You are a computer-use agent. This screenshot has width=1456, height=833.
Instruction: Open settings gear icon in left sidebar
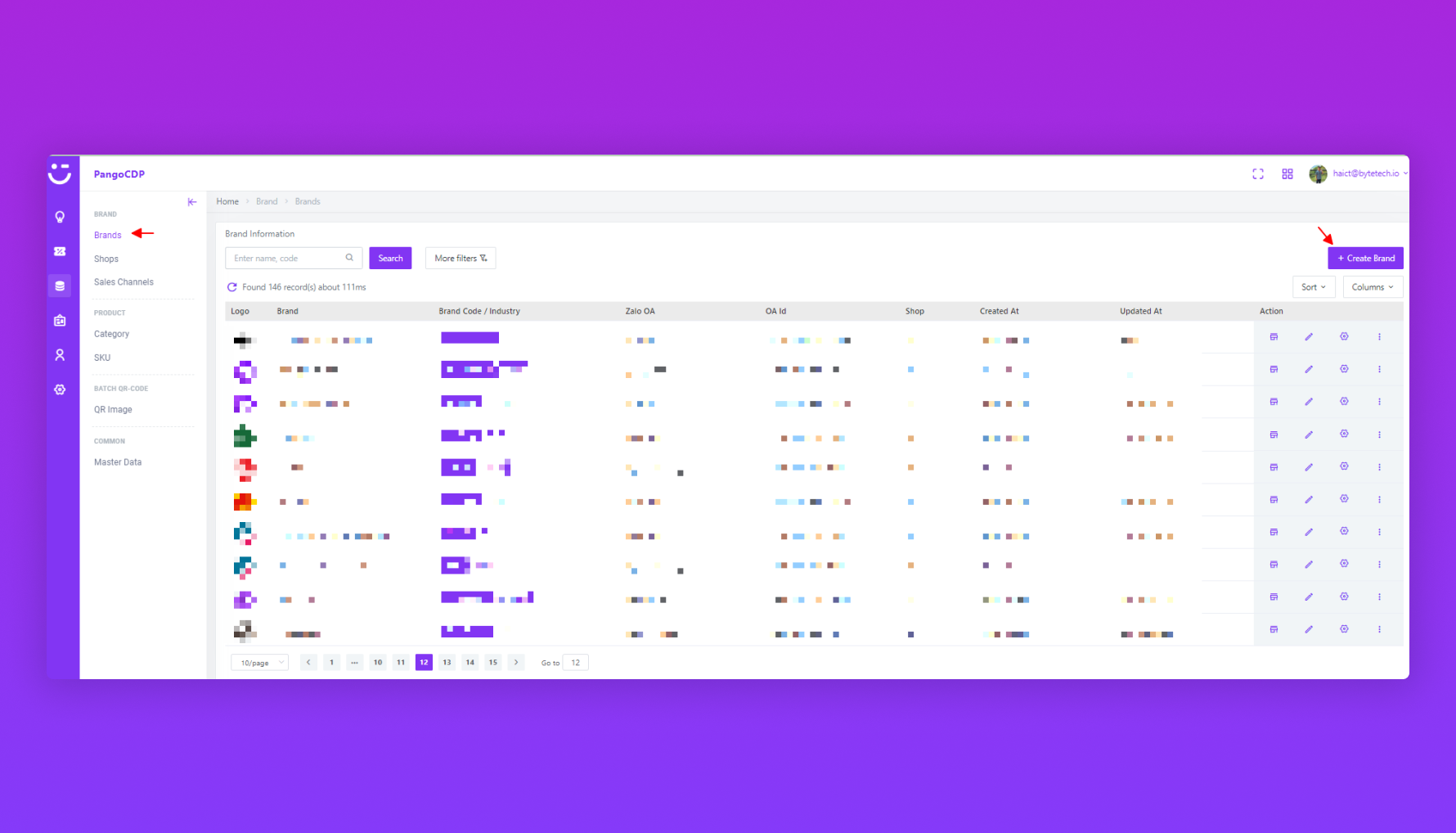[x=60, y=390]
